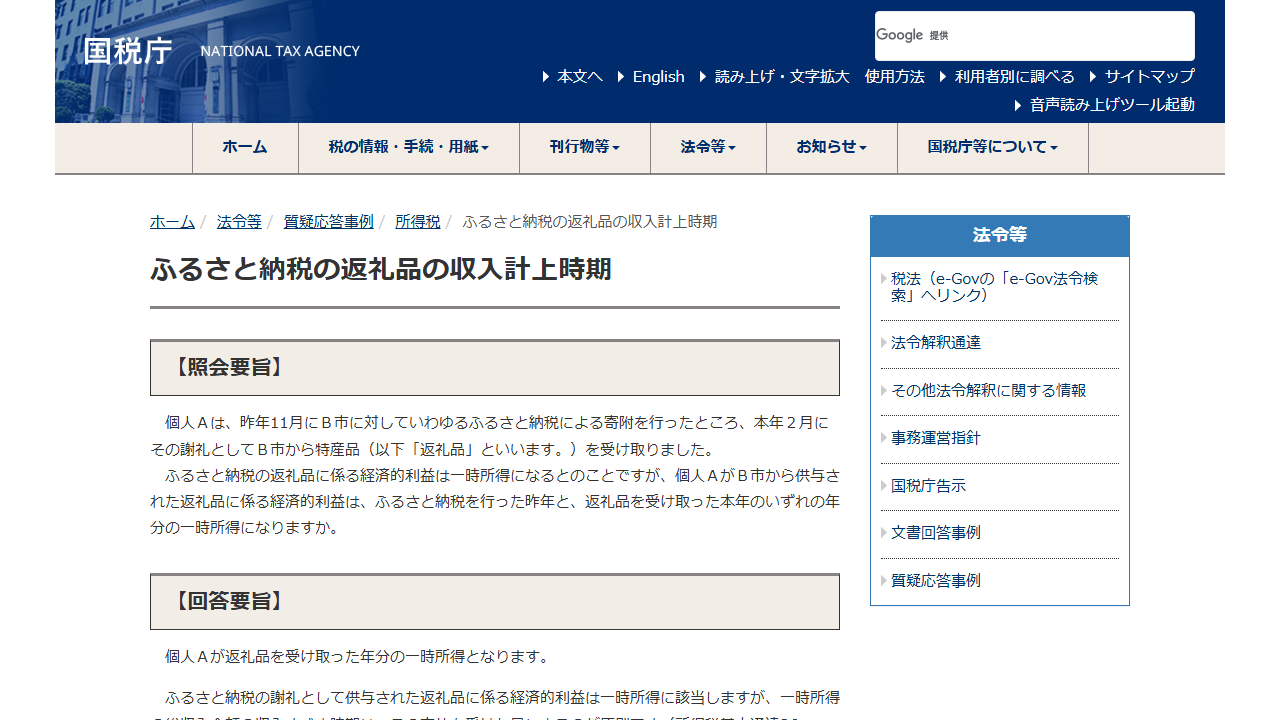1280x720 pixels.
Task: Click ホーム breadcrumb link
Action: [172, 221]
